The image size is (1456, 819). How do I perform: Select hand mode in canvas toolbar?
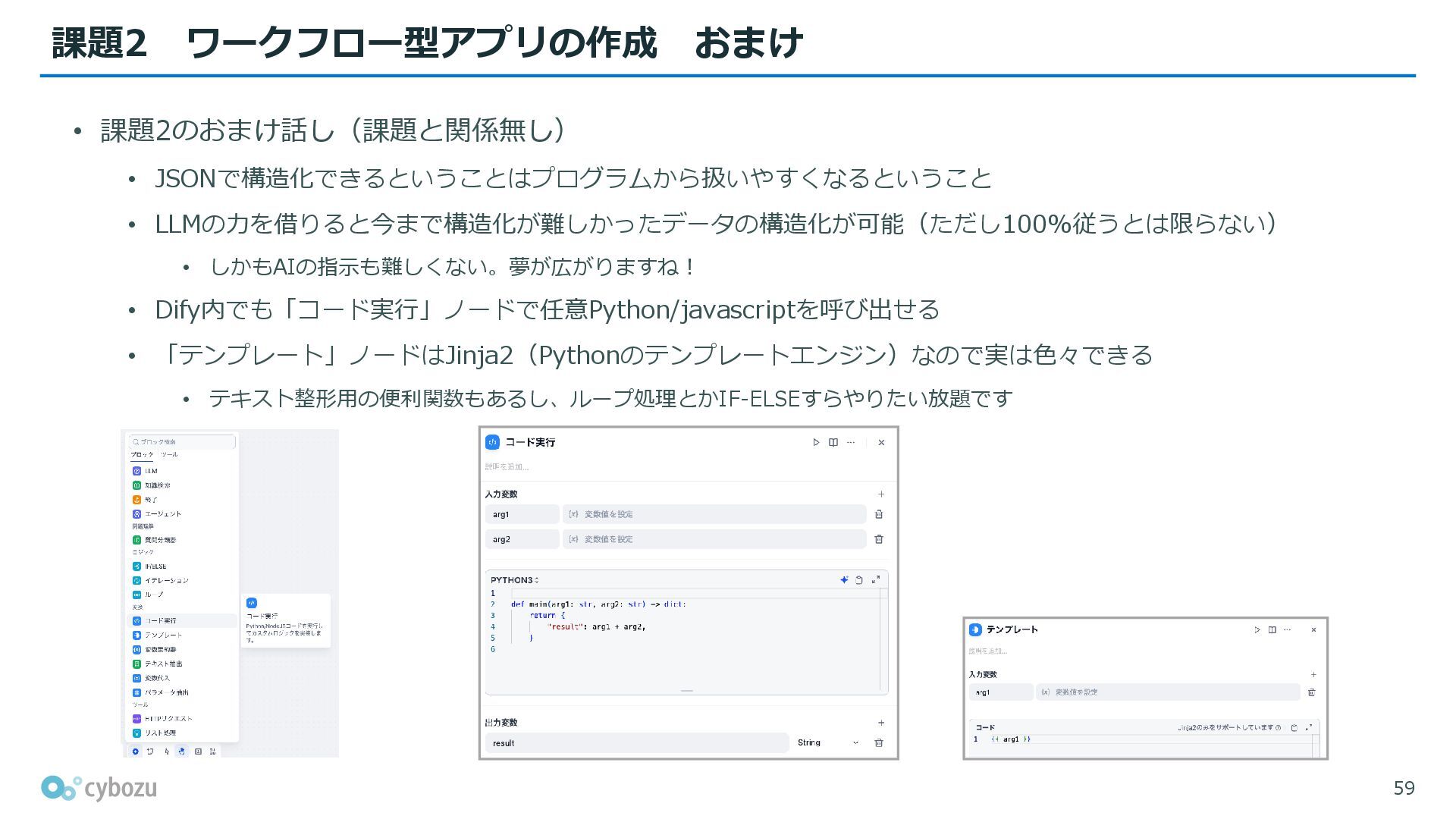[x=181, y=752]
